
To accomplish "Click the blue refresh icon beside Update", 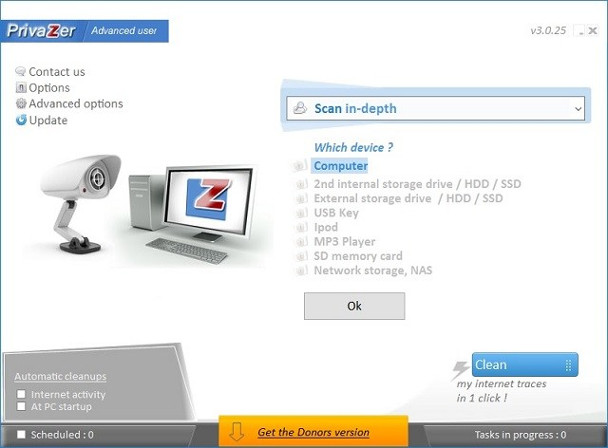I will [x=21, y=120].
